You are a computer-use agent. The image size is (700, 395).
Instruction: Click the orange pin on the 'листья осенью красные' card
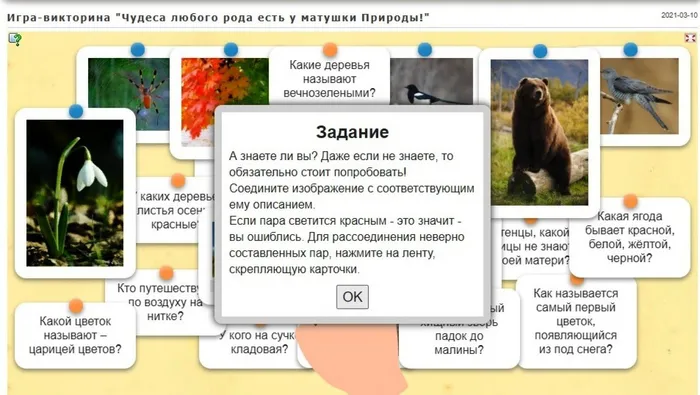[x=178, y=180]
